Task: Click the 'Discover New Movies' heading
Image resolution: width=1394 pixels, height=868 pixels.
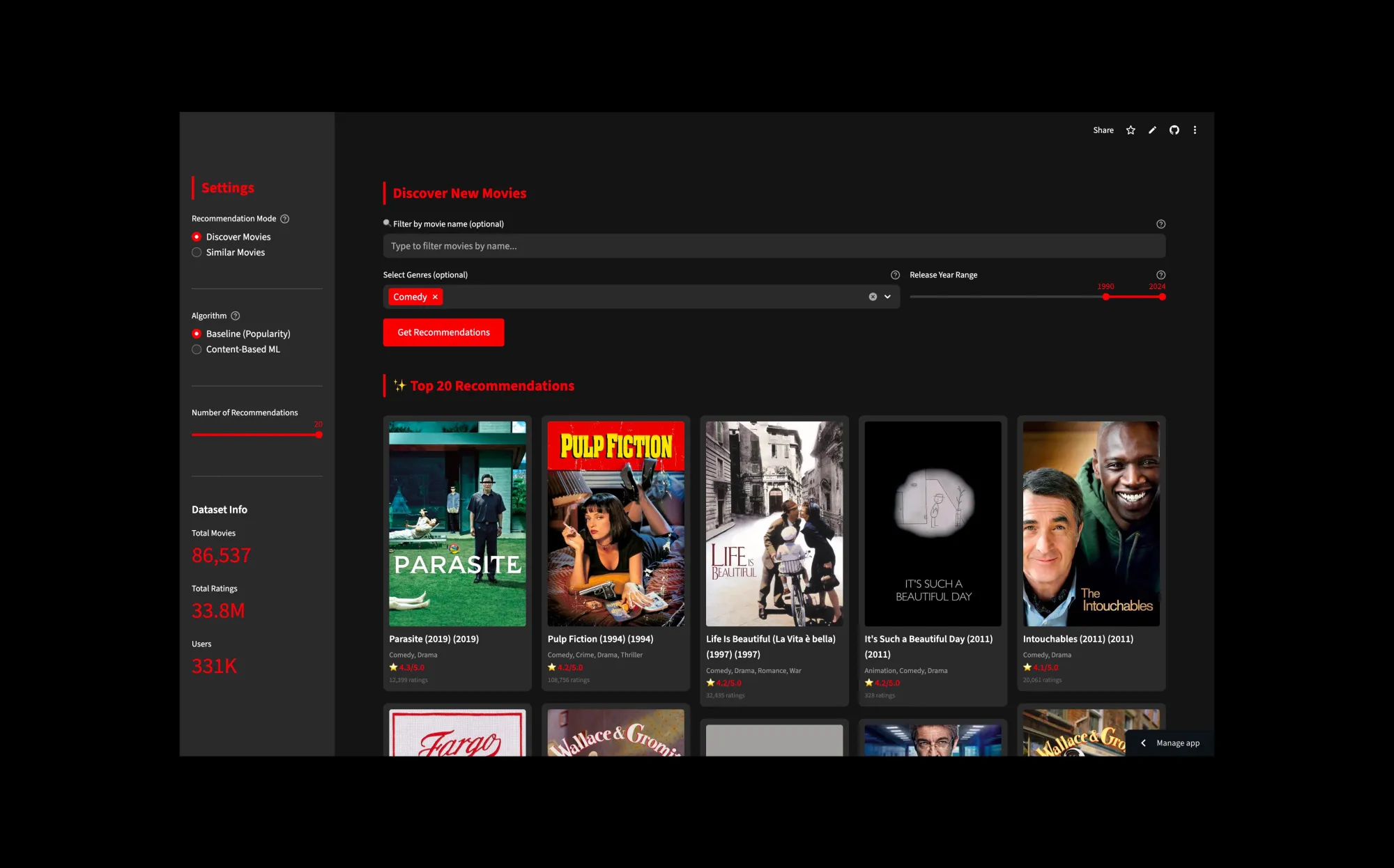Action: pos(459,194)
